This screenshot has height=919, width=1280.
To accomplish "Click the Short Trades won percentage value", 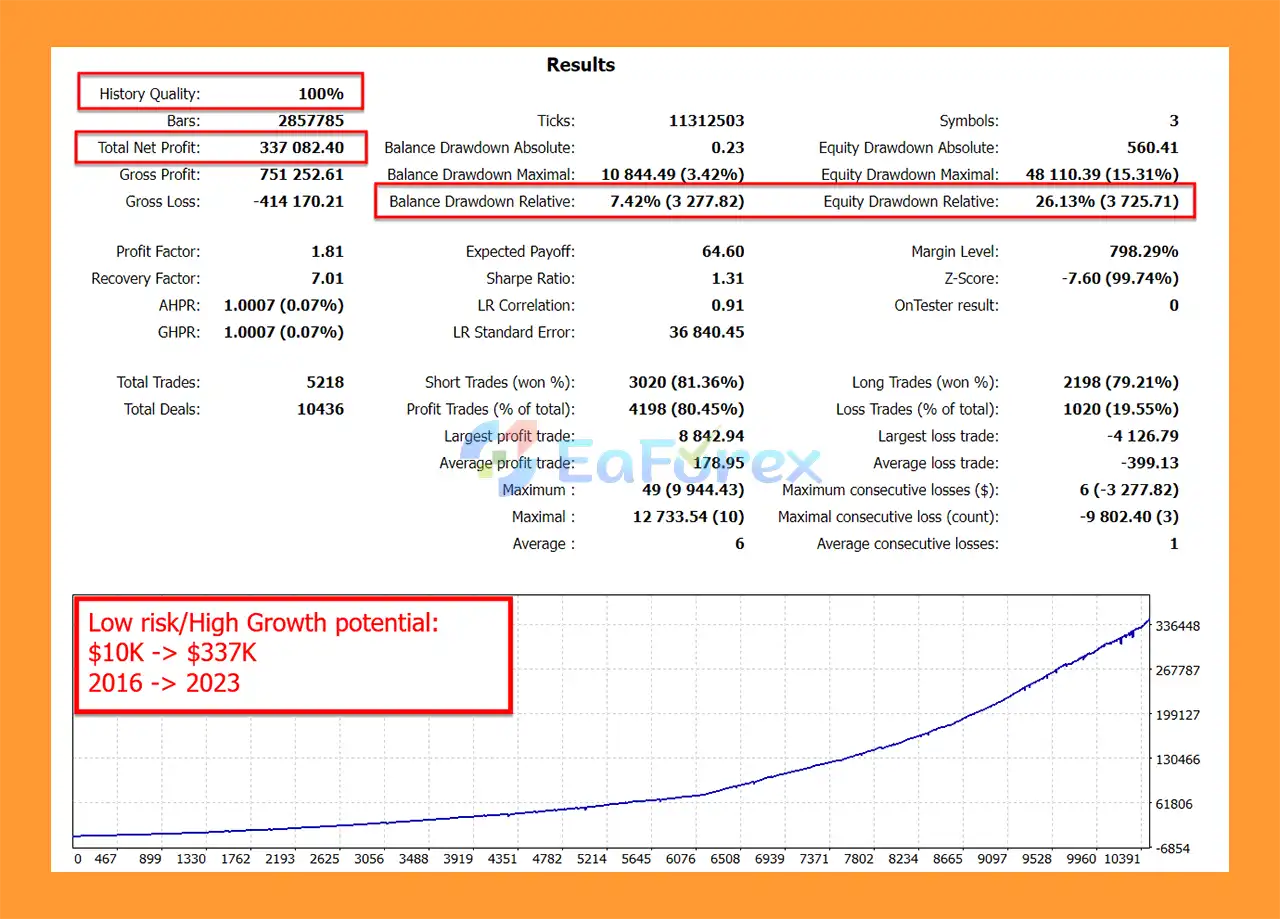I will pyautogui.click(x=686, y=383).
